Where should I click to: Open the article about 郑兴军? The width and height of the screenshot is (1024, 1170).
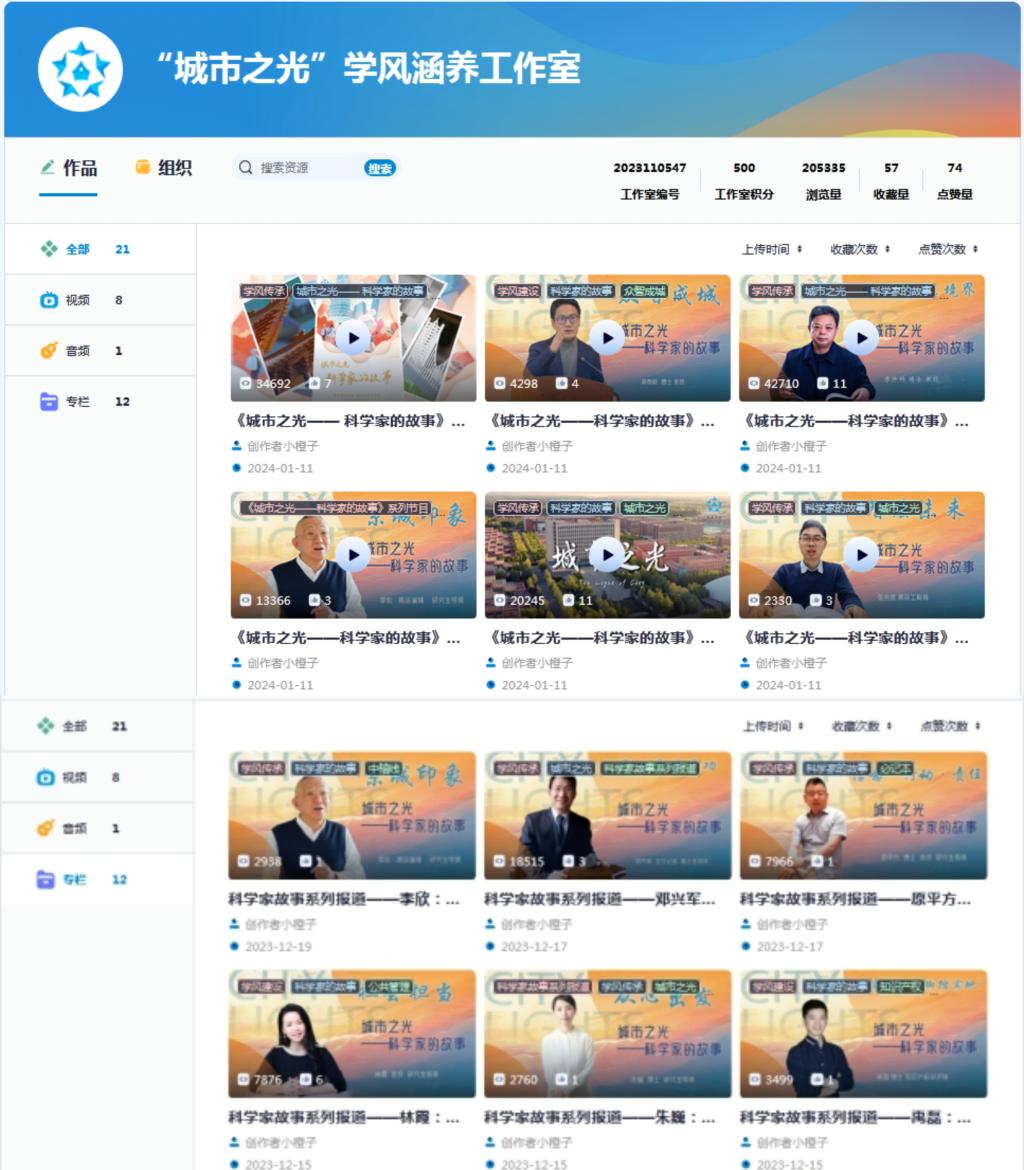pos(600,899)
